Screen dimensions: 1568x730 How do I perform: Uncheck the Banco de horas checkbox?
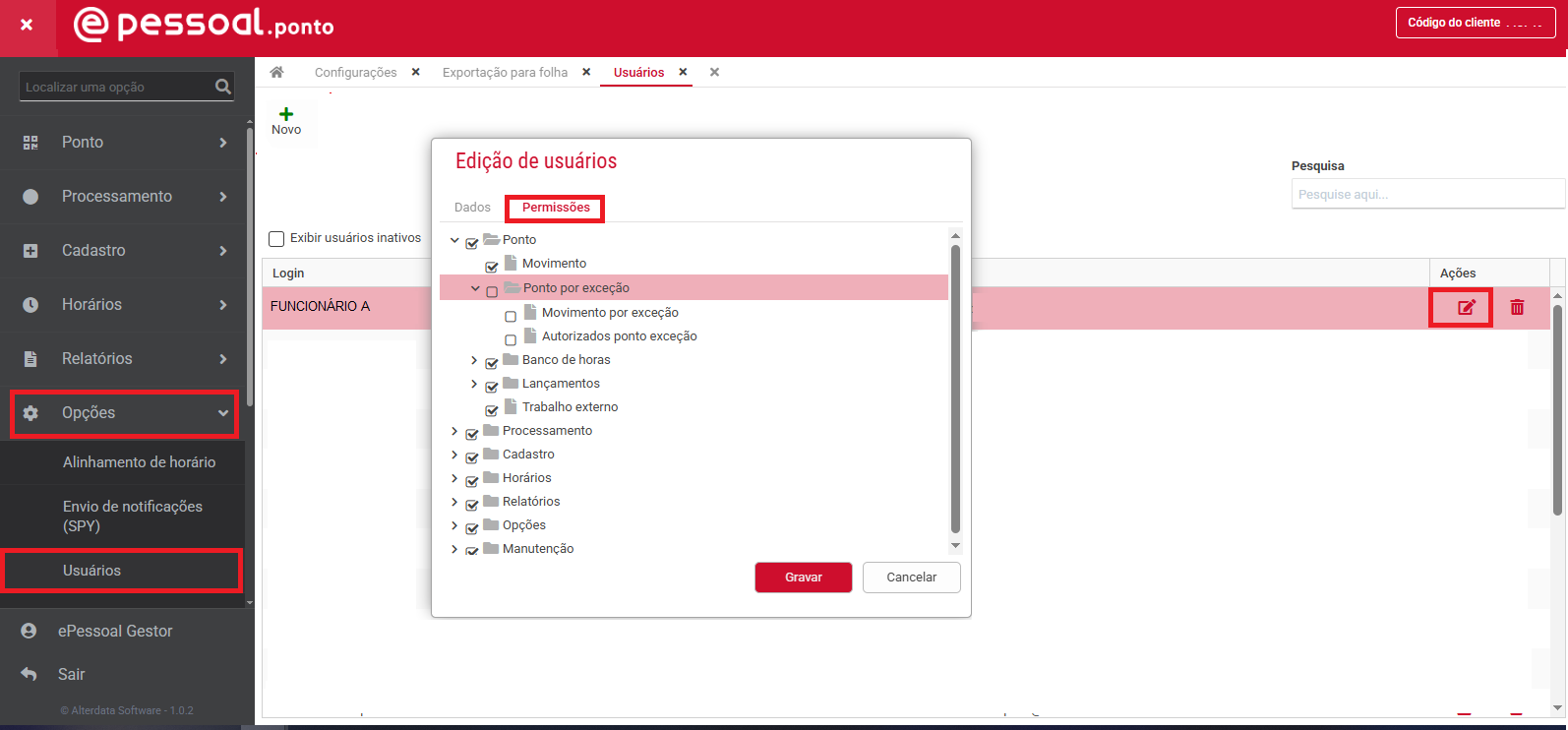(x=492, y=362)
